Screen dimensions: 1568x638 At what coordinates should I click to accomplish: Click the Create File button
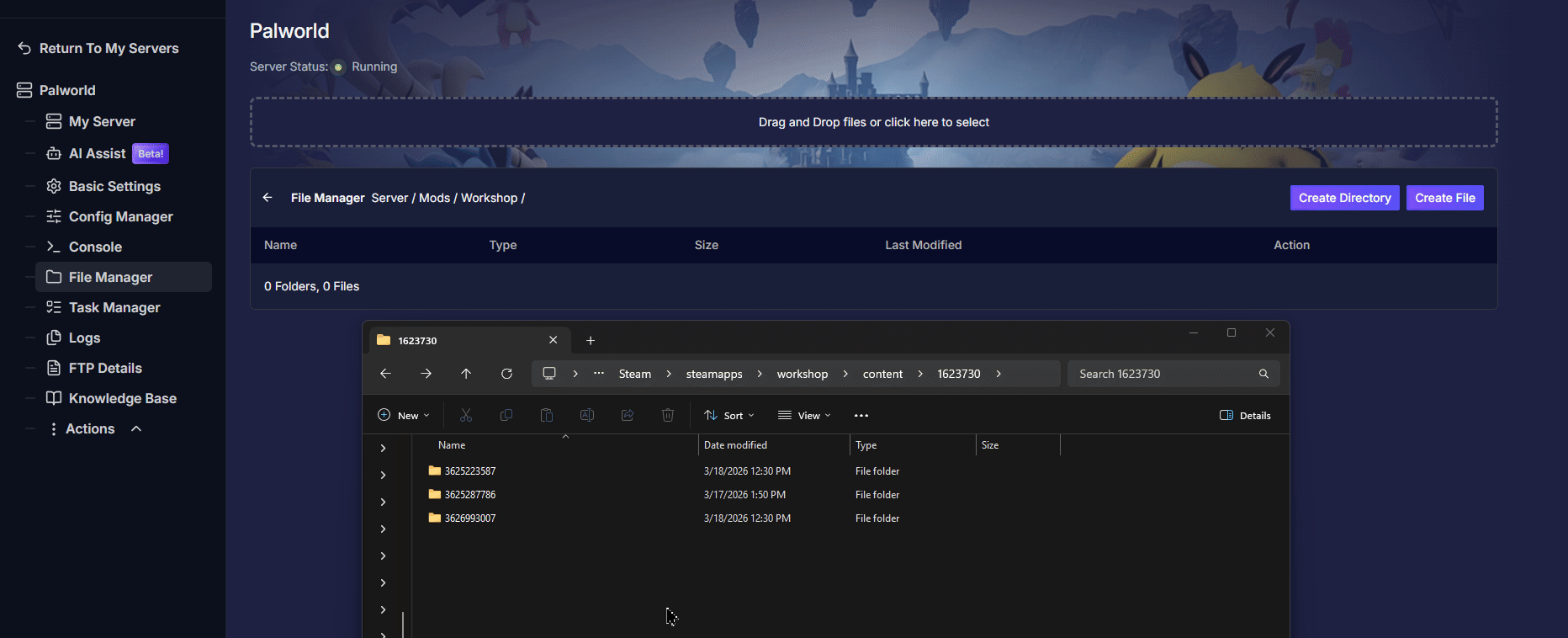[x=1444, y=198]
